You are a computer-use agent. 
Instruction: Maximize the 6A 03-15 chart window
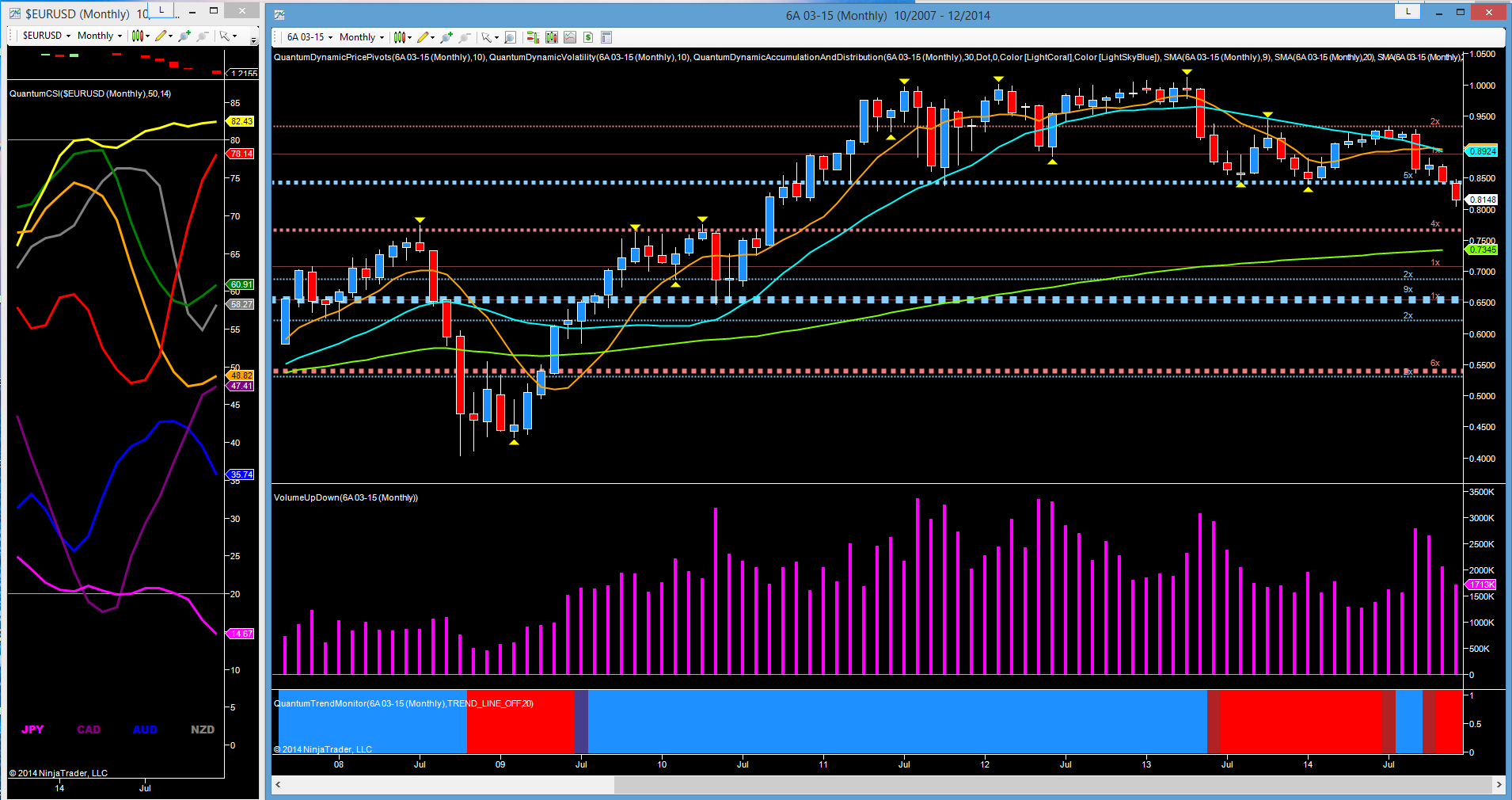1461,12
